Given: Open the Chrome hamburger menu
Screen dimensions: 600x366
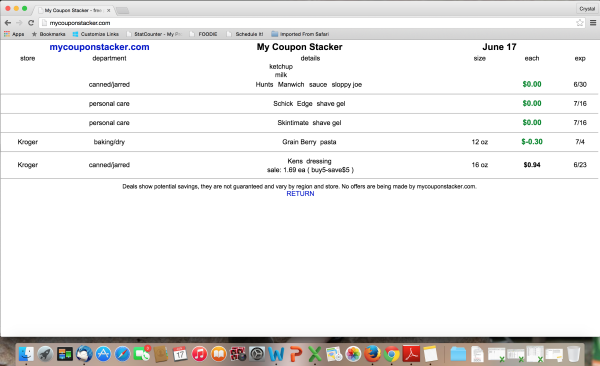Looking at the screenshot, I should pyautogui.click(x=593, y=23).
